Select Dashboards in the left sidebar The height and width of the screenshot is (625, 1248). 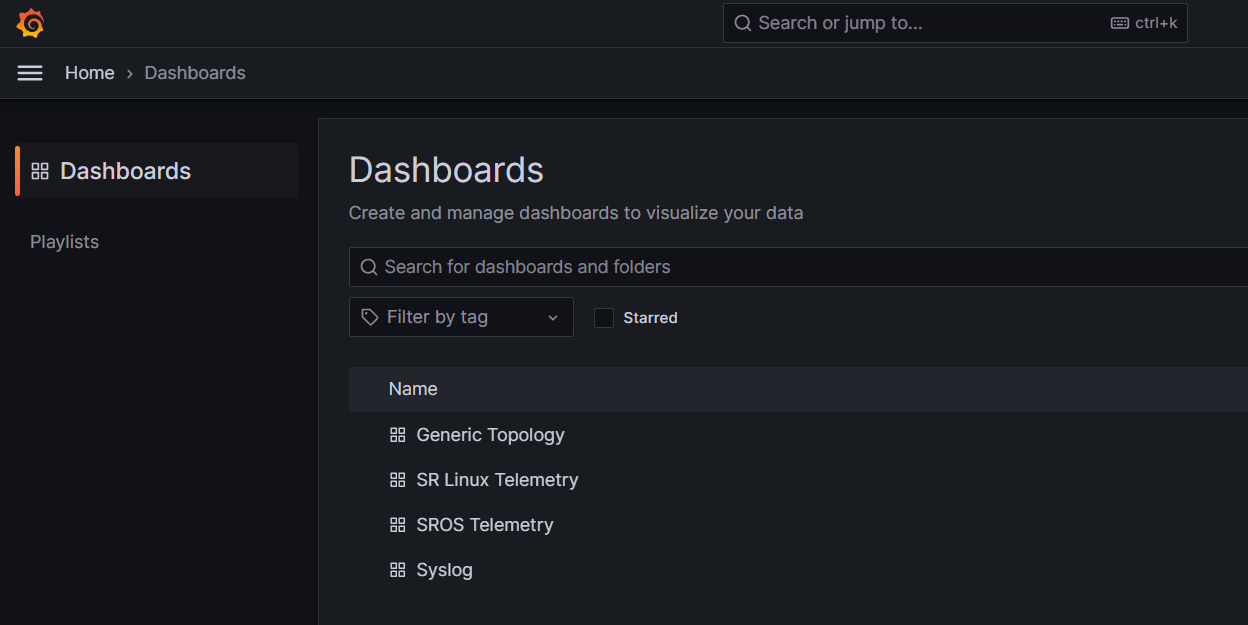125,170
